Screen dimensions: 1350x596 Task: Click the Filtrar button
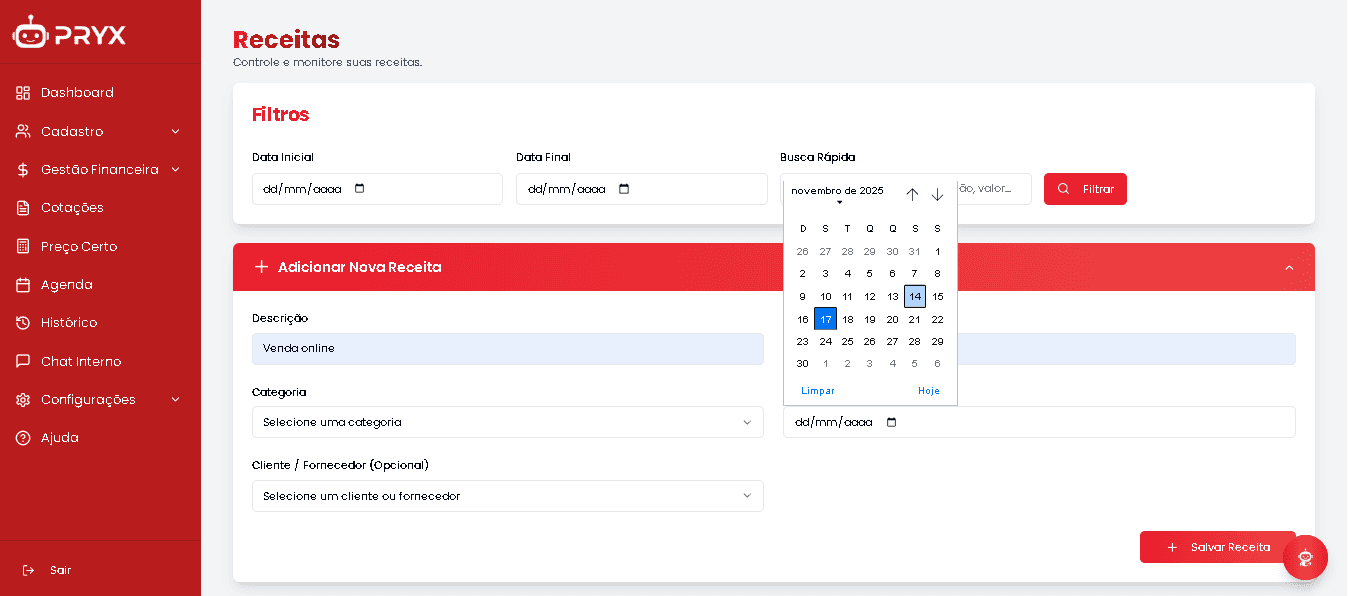pos(1085,189)
